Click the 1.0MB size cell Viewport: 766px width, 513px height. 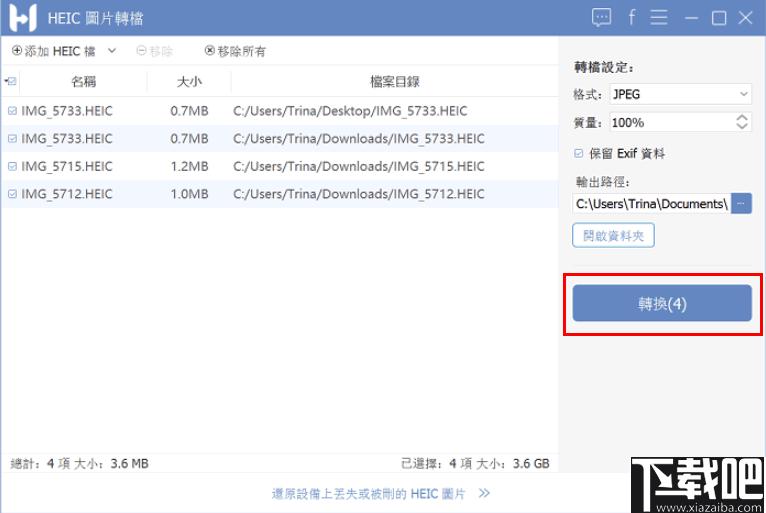click(189, 194)
